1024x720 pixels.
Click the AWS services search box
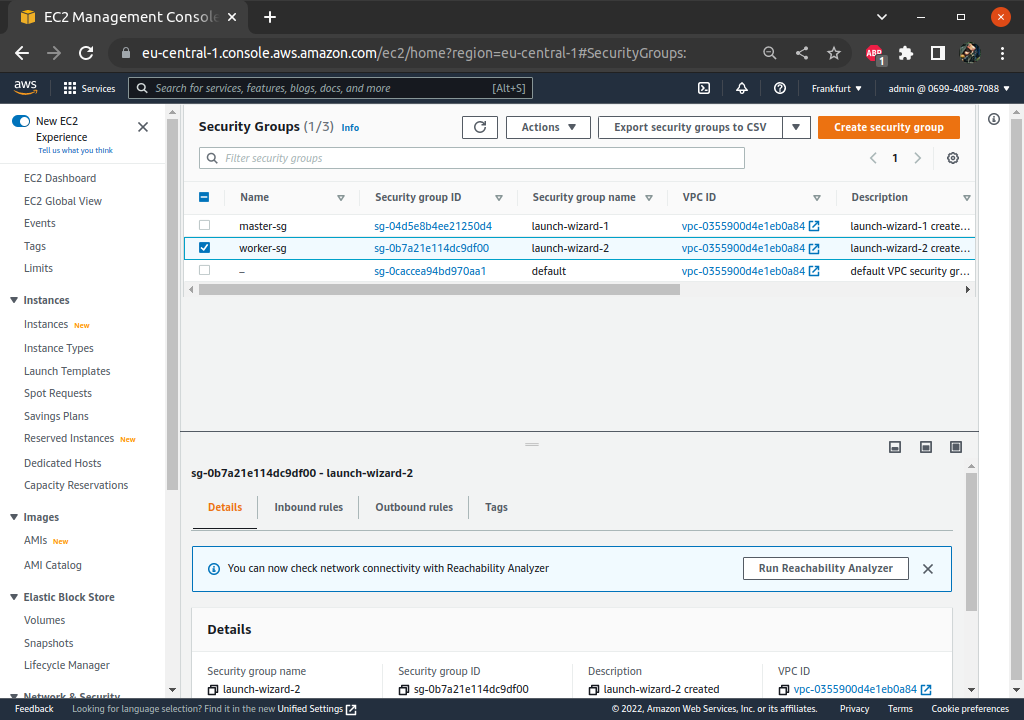pyautogui.click(x=330, y=88)
